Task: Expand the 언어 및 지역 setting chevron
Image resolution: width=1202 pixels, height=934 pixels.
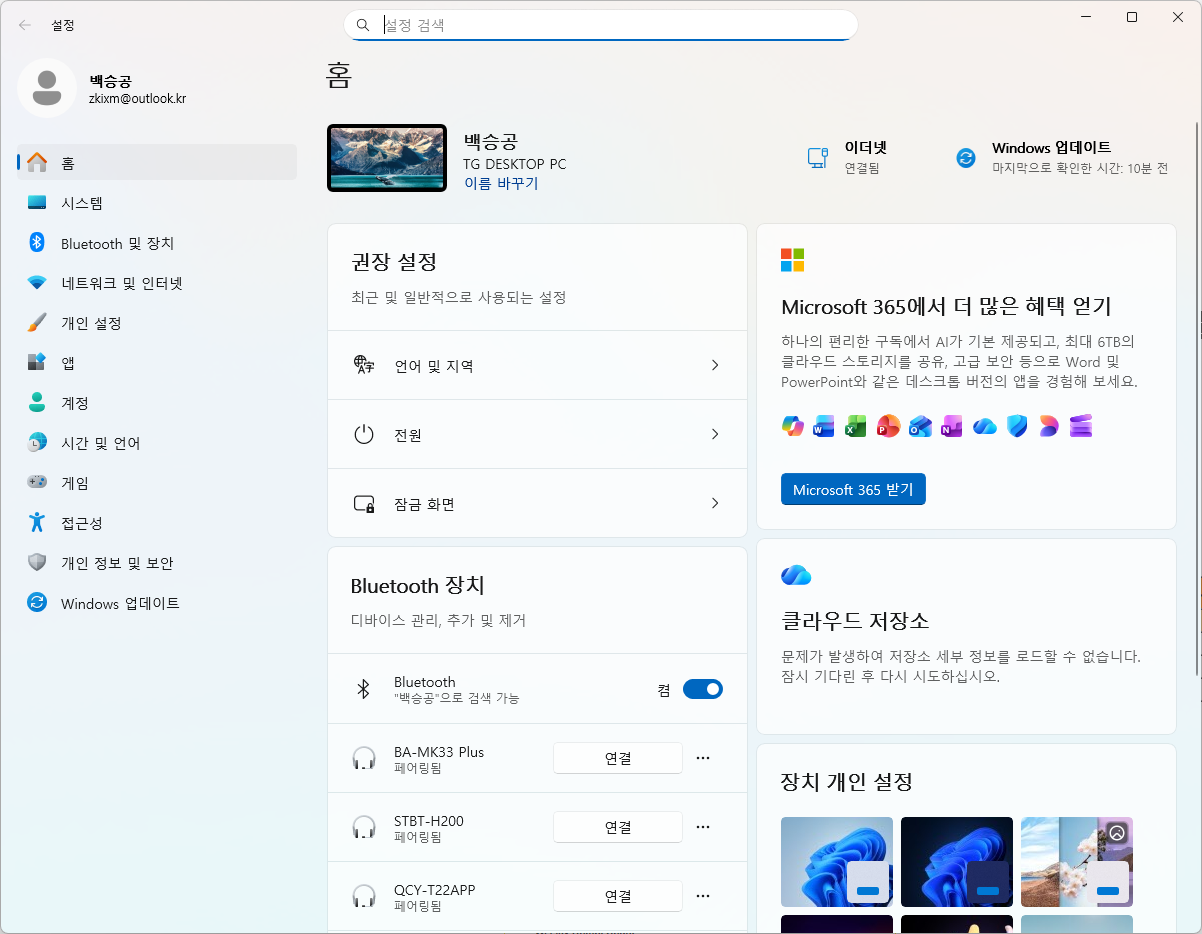Action: tap(715, 366)
